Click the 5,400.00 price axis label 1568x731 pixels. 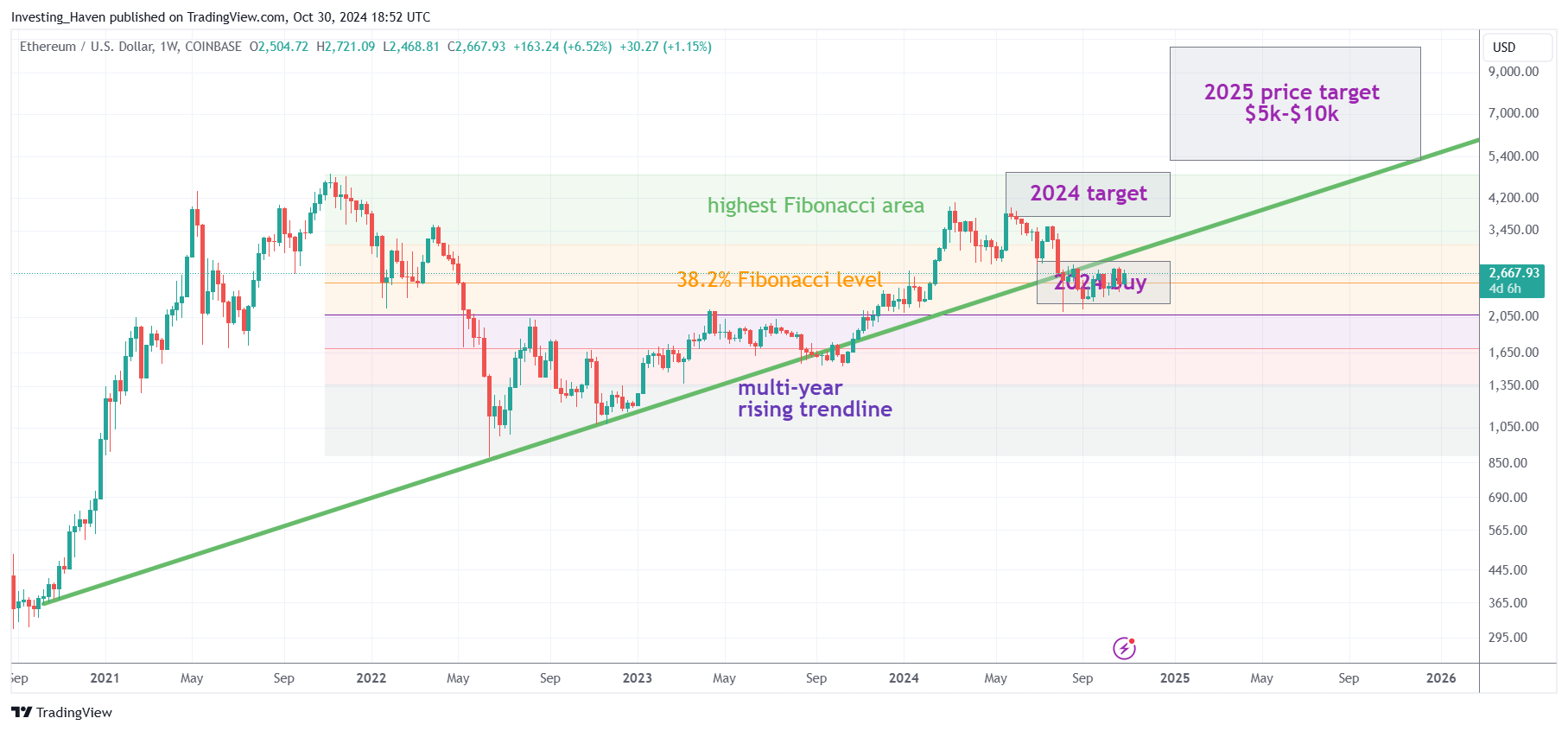click(x=1514, y=156)
